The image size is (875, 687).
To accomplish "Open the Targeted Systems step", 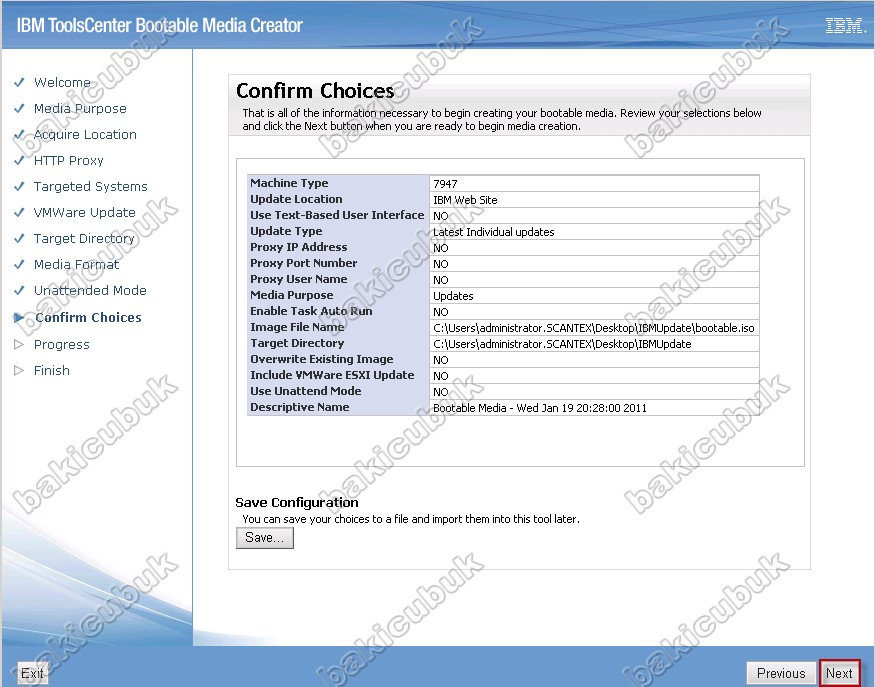I will (90, 186).
